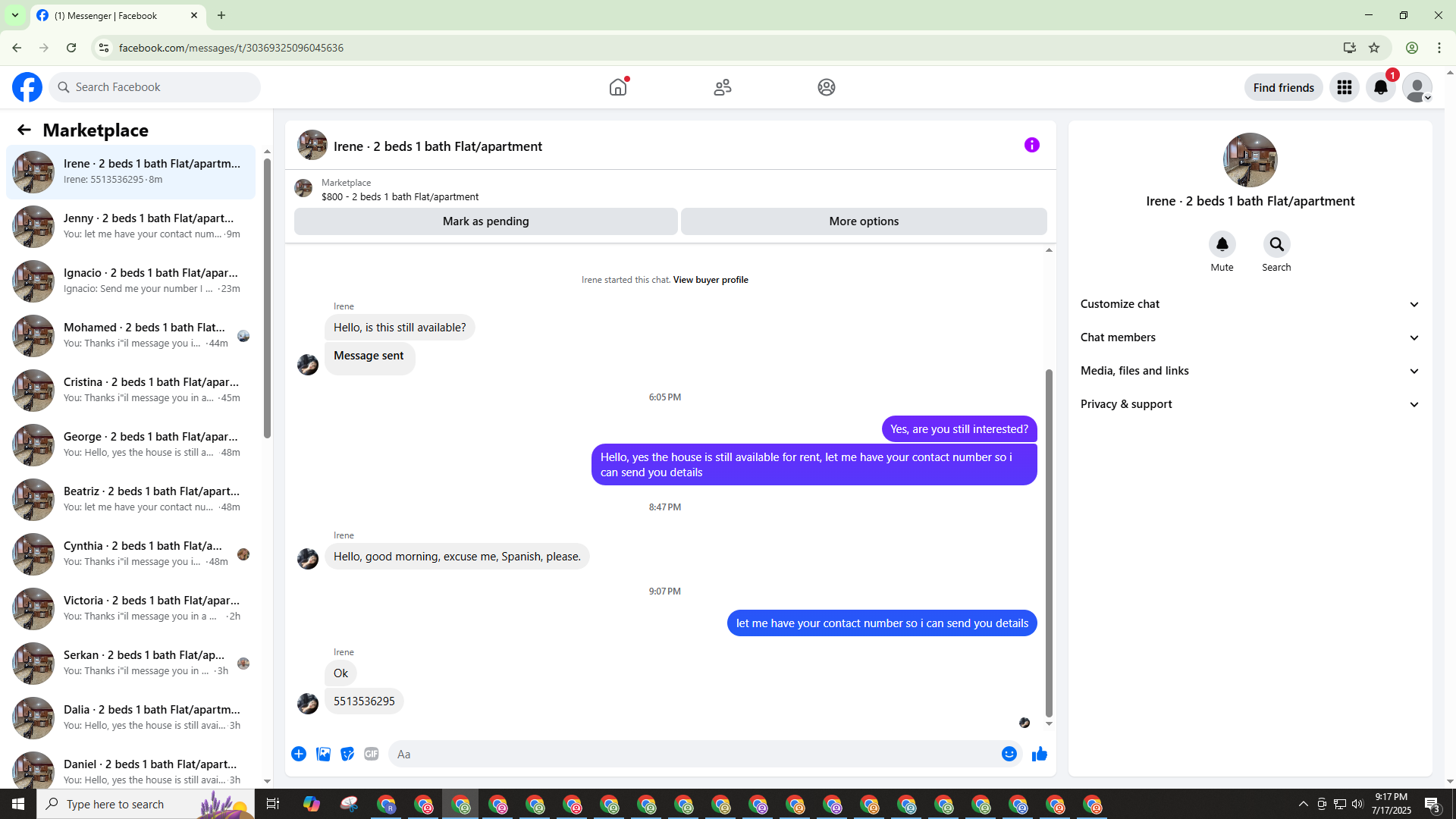
Task: Open Irene chat header title
Action: [x=438, y=146]
